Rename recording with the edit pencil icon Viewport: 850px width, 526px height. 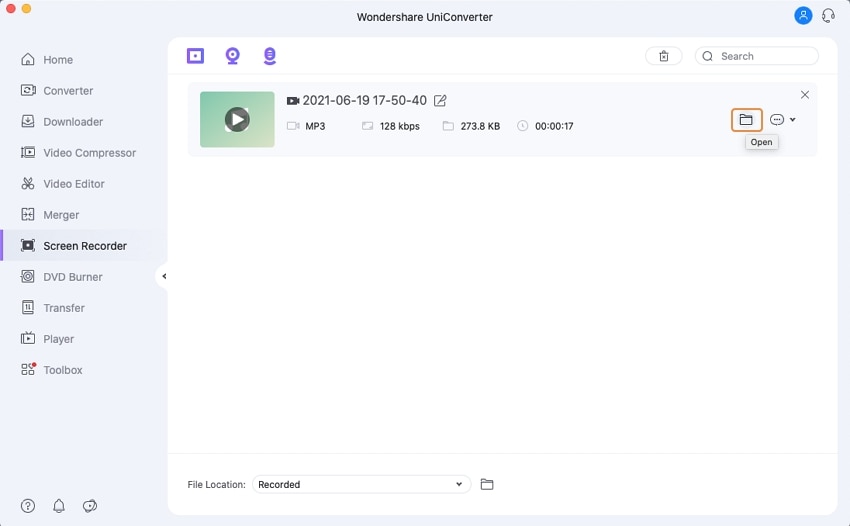pos(440,100)
